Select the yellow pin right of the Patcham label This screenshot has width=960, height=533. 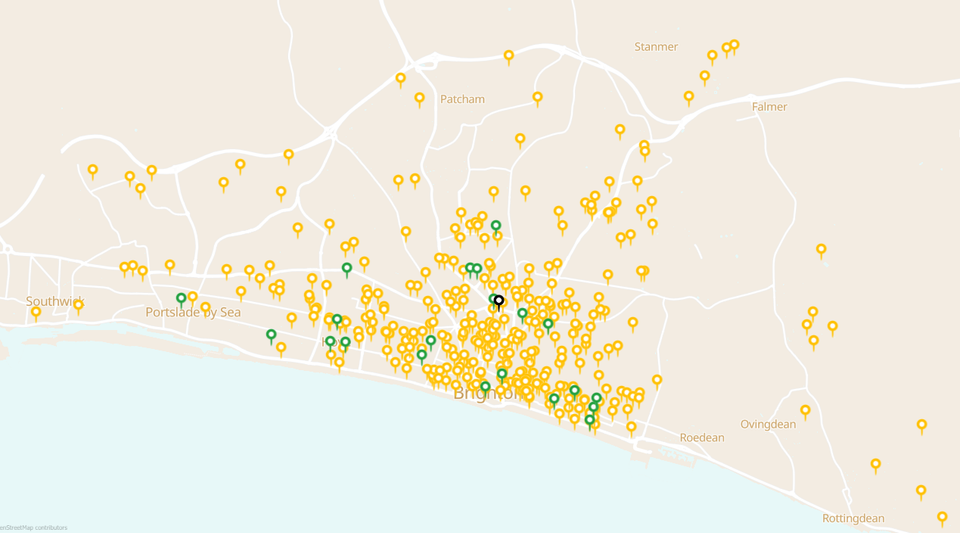(x=538, y=99)
